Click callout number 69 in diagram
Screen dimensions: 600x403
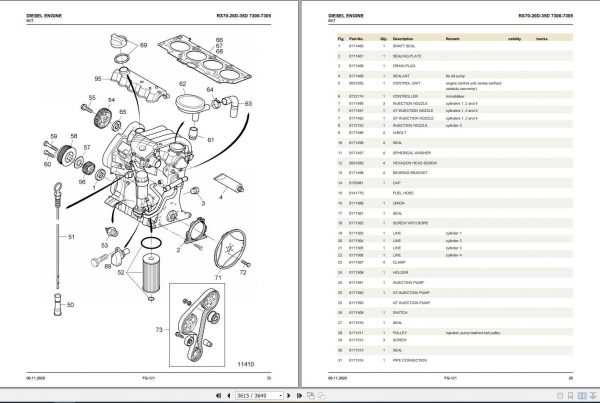point(143,46)
